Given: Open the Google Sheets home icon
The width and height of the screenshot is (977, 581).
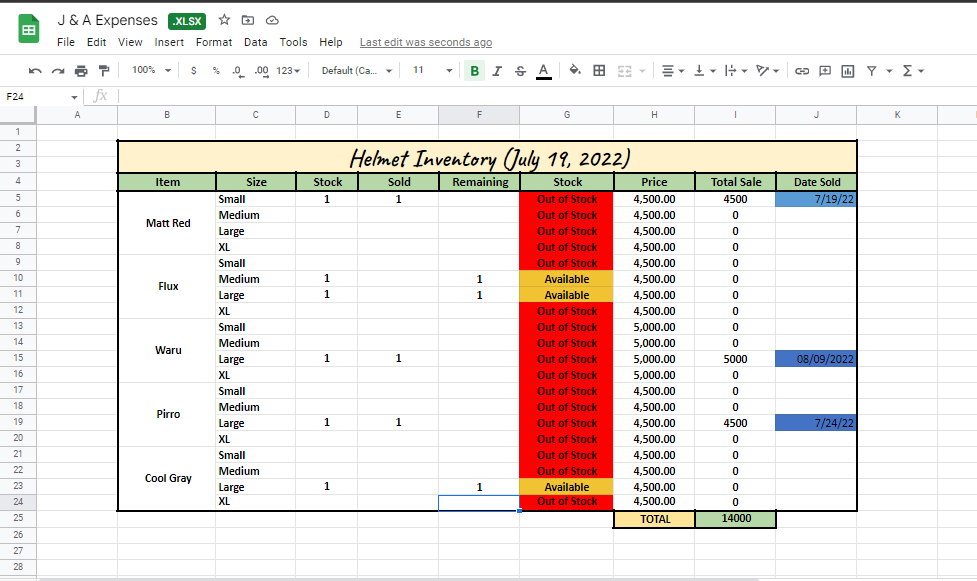Looking at the screenshot, I should [x=29, y=29].
